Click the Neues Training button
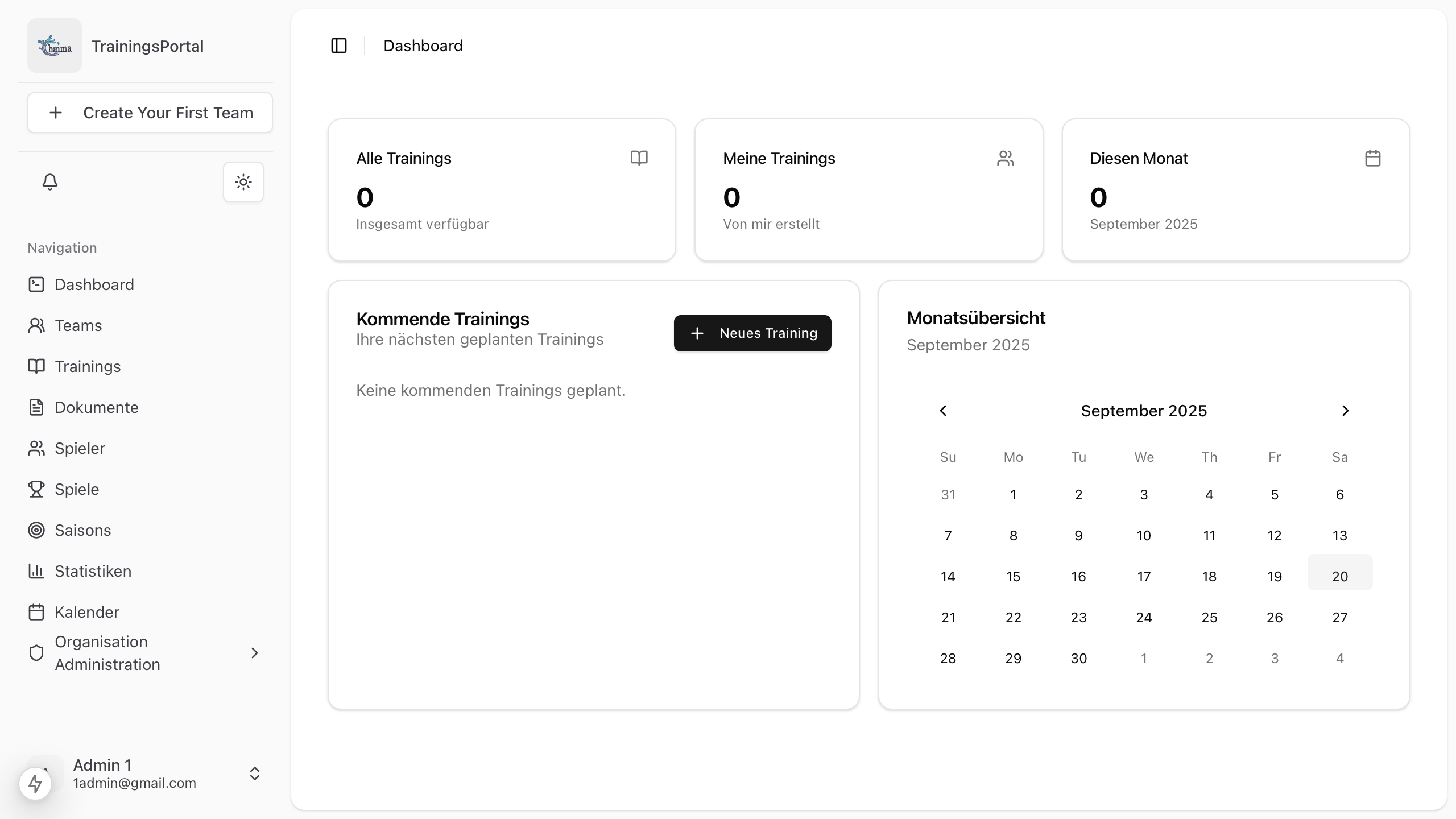Viewport: 1456px width, 819px height. coord(752,333)
